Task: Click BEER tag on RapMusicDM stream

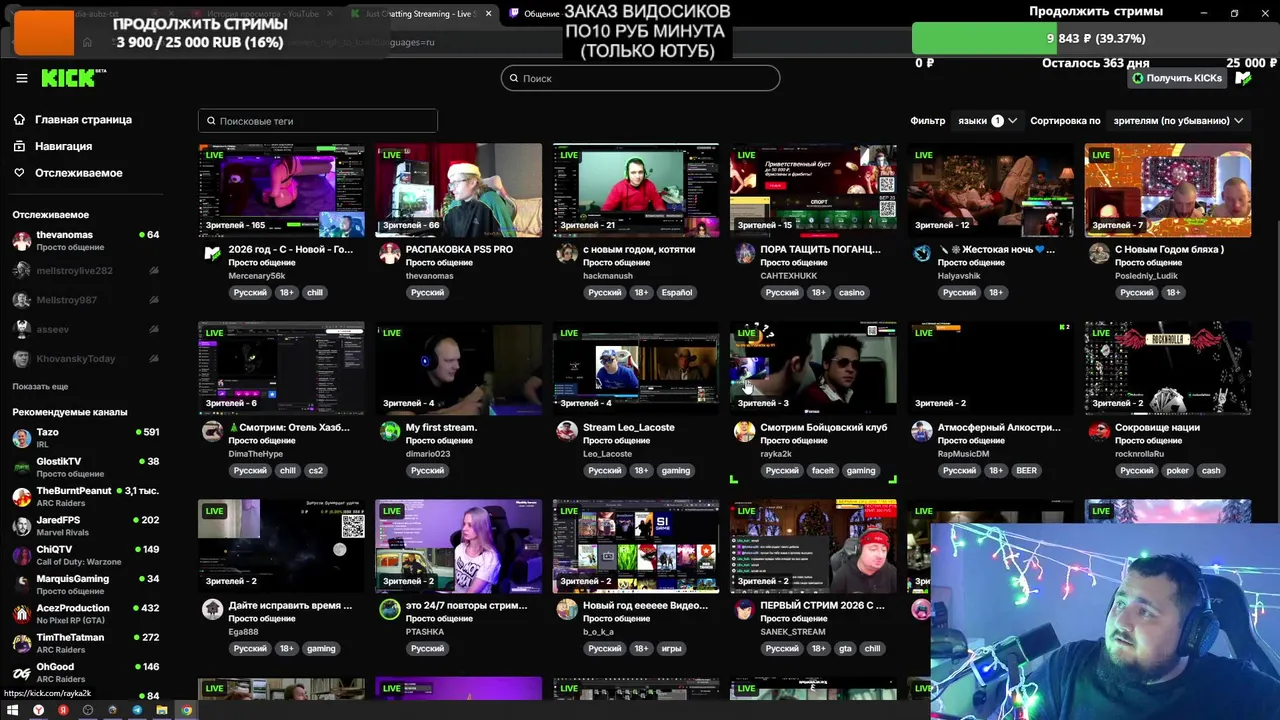Action: 1026,471
